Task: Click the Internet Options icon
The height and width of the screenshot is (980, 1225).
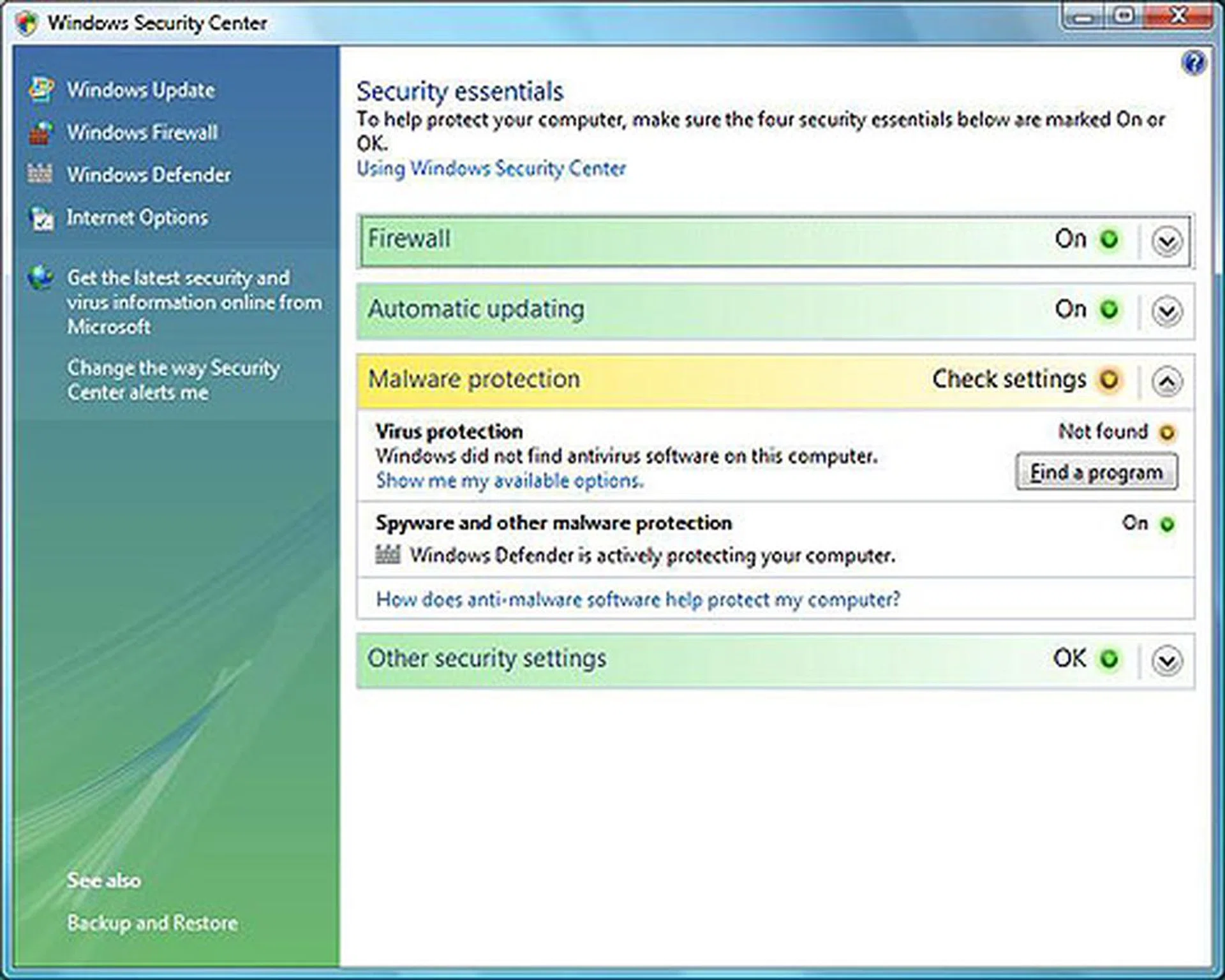Action: point(41,218)
